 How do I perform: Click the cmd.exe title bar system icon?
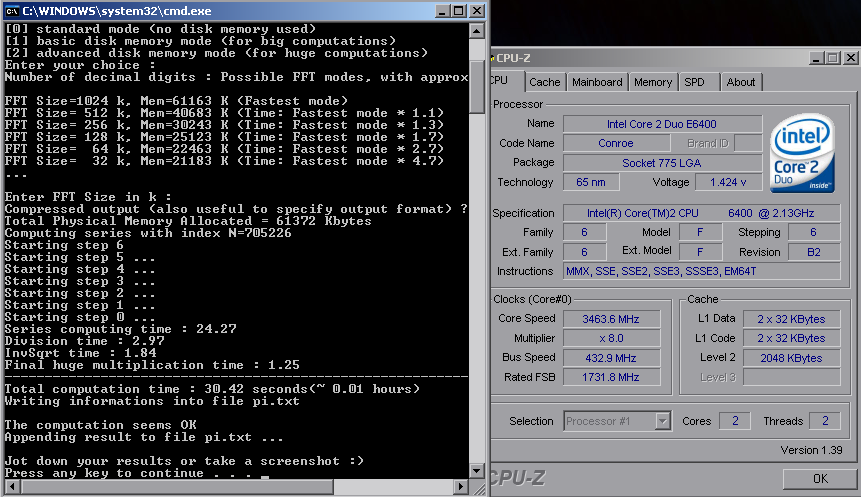[x=12, y=11]
